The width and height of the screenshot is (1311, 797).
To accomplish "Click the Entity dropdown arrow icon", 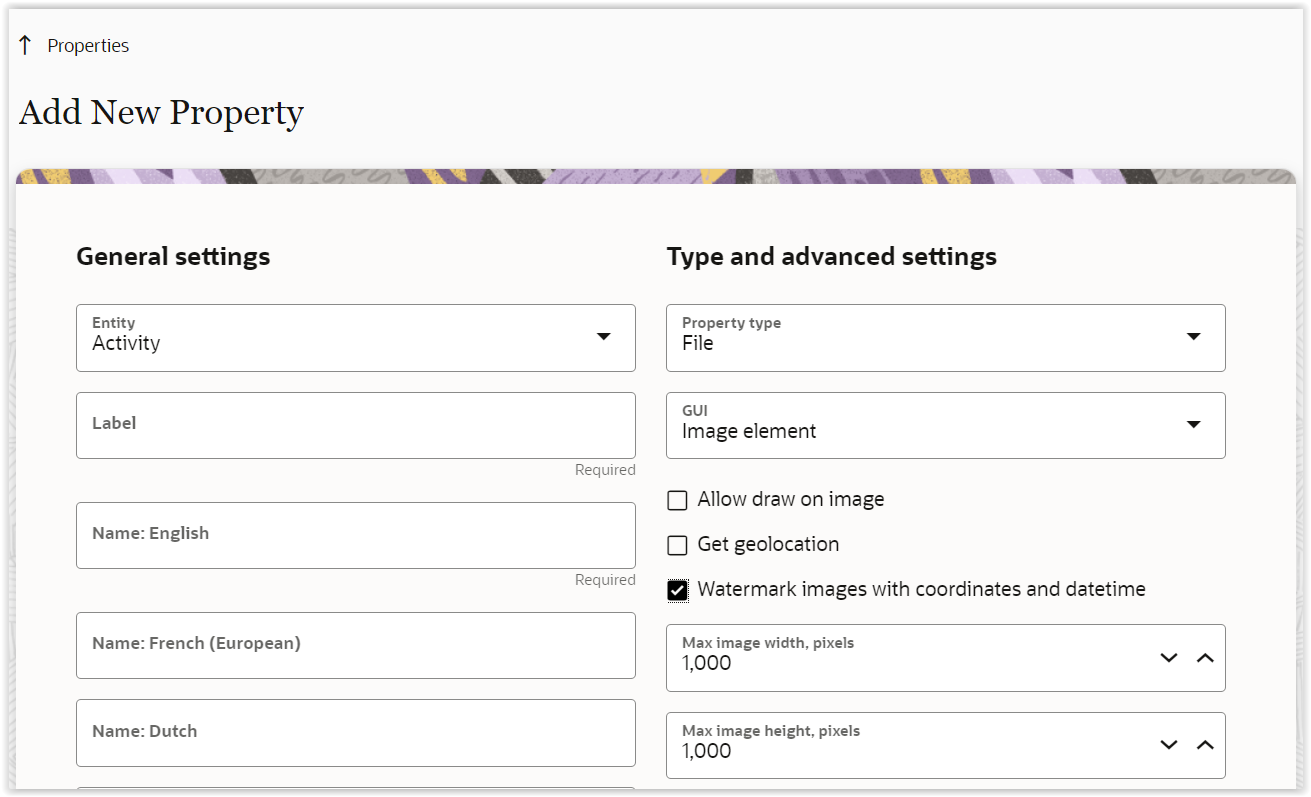I will tap(604, 337).
